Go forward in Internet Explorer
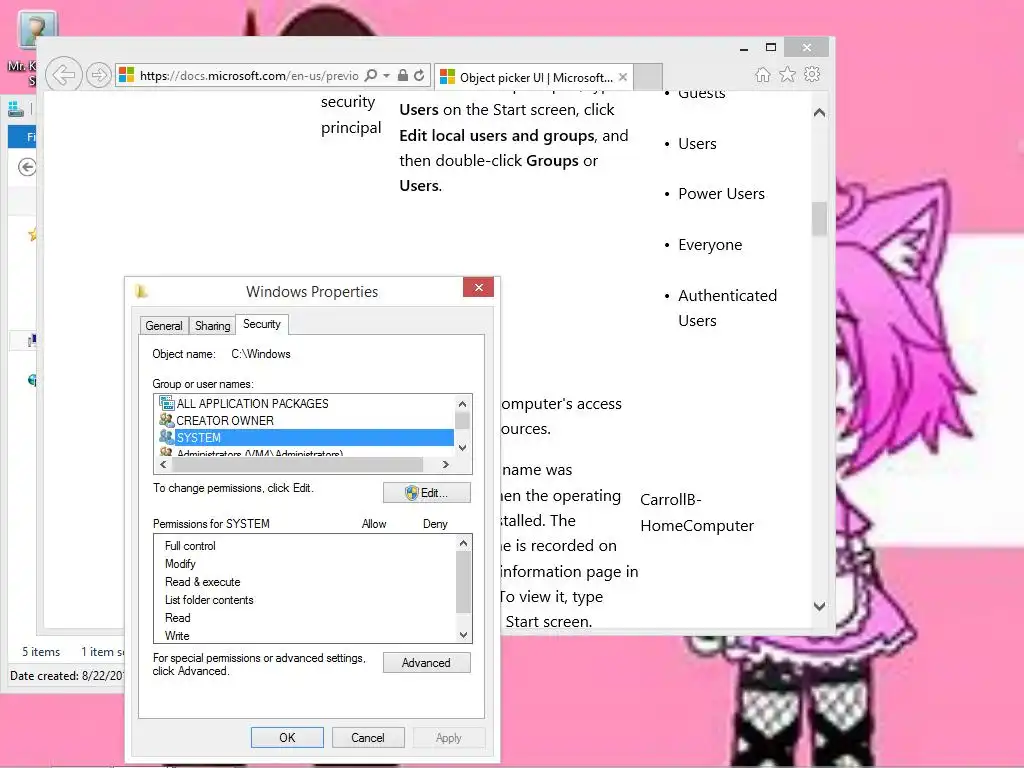Viewport: 1024px width, 768px height. click(98, 75)
